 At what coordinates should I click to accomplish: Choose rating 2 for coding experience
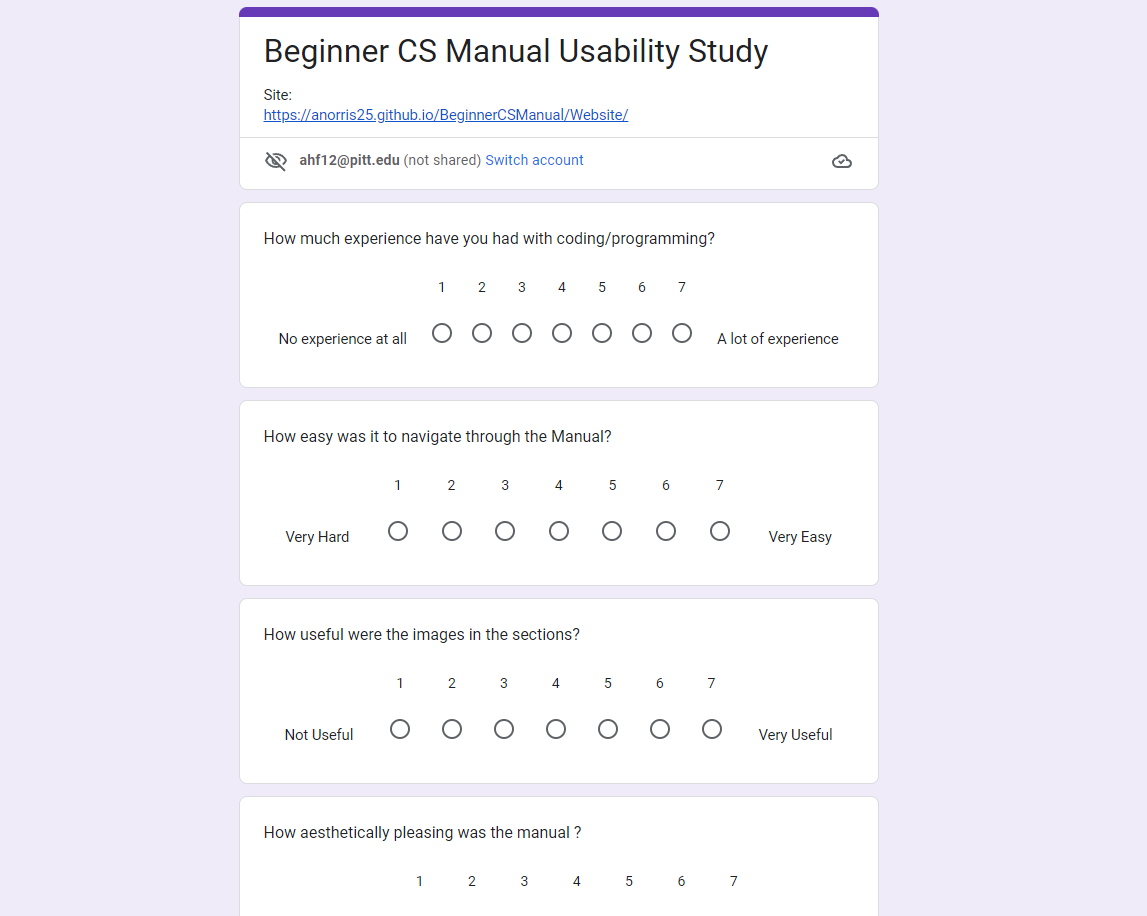(482, 333)
